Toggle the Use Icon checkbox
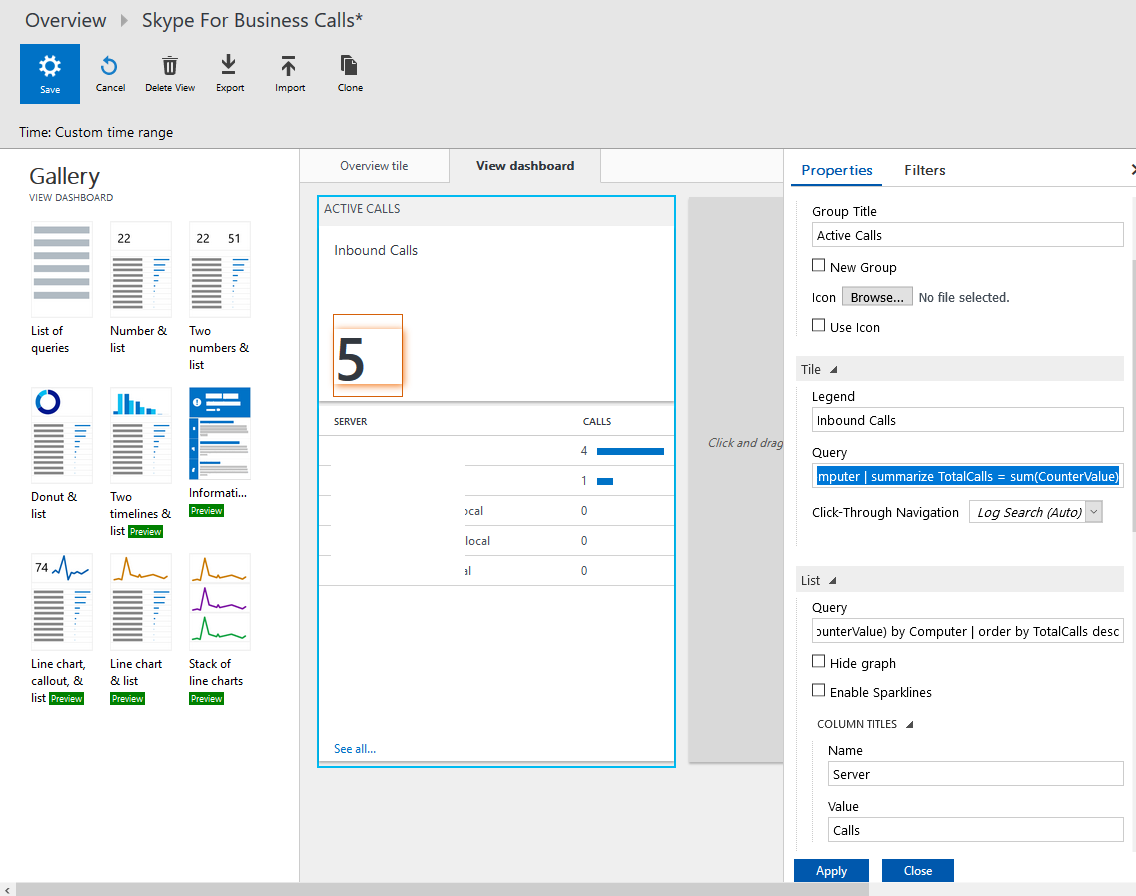 pyautogui.click(x=819, y=326)
